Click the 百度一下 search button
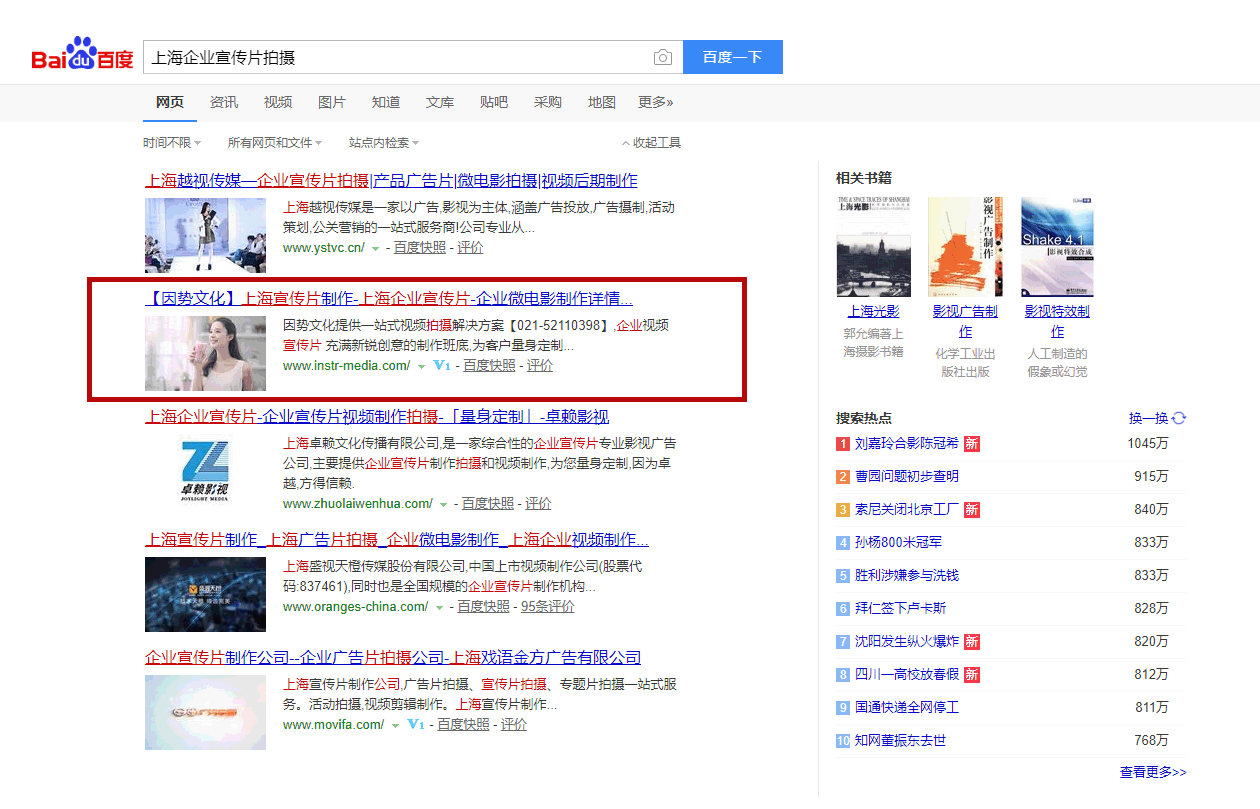Screen dimensions: 1260x809 (x=733, y=57)
